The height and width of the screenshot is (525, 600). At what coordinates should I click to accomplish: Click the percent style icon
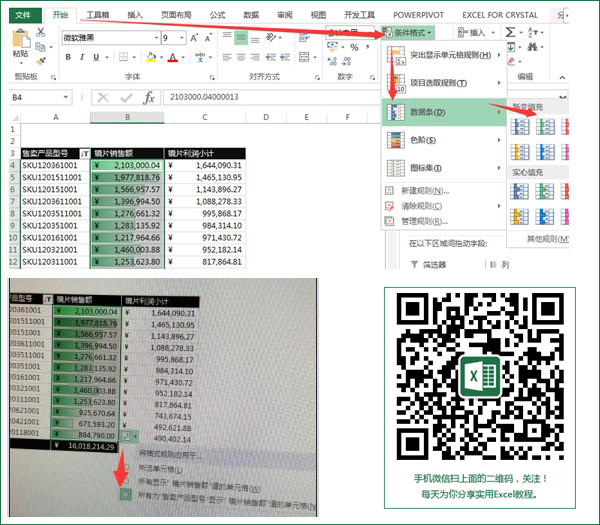click(x=354, y=48)
